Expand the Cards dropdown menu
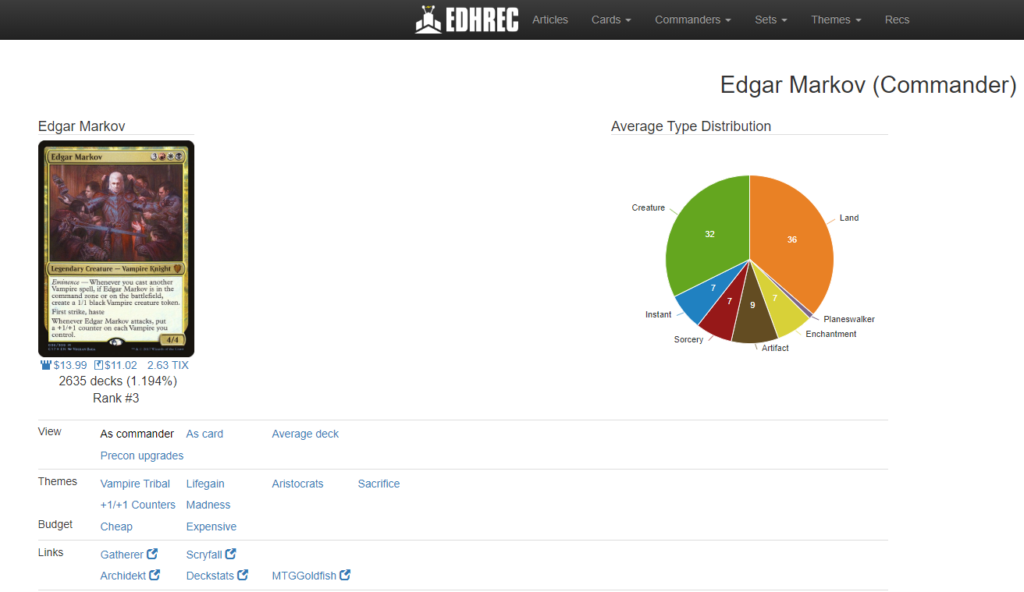Viewport: 1024px width, 592px height. [611, 20]
